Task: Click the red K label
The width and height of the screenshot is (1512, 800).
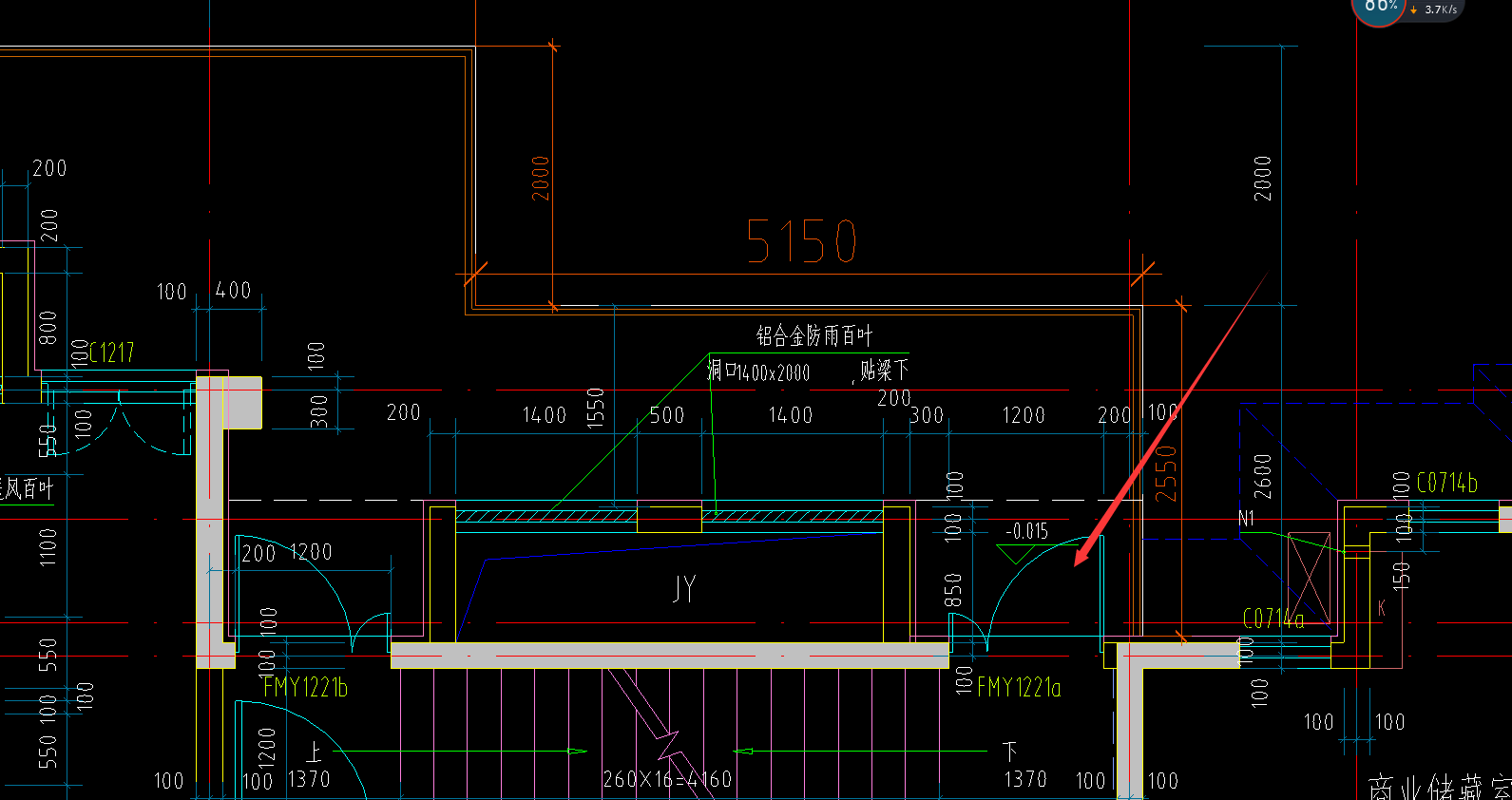Action: coord(1382,609)
